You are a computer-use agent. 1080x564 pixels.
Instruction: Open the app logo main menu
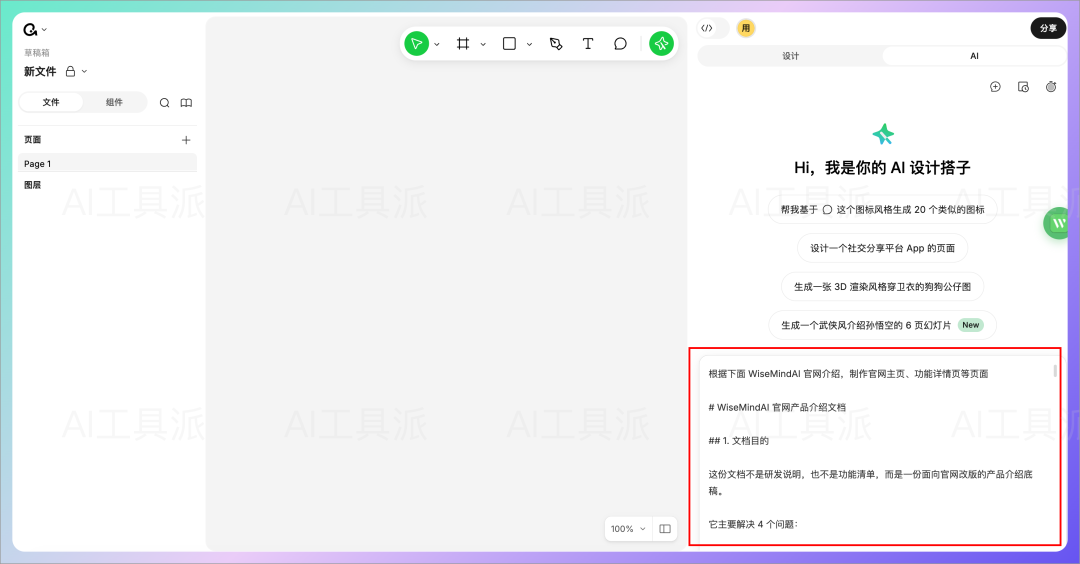pos(30,30)
